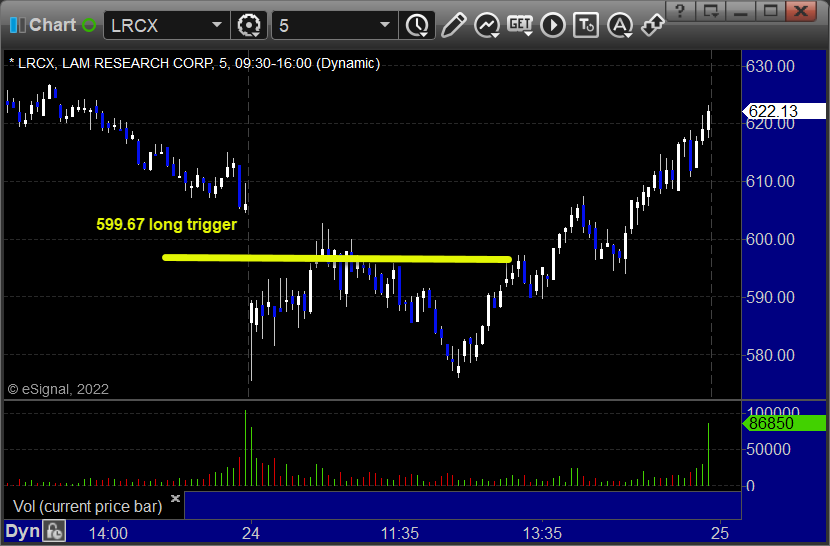Minimize the chart window
The width and height of the screenshot is (830, 546).
(741, 11)
